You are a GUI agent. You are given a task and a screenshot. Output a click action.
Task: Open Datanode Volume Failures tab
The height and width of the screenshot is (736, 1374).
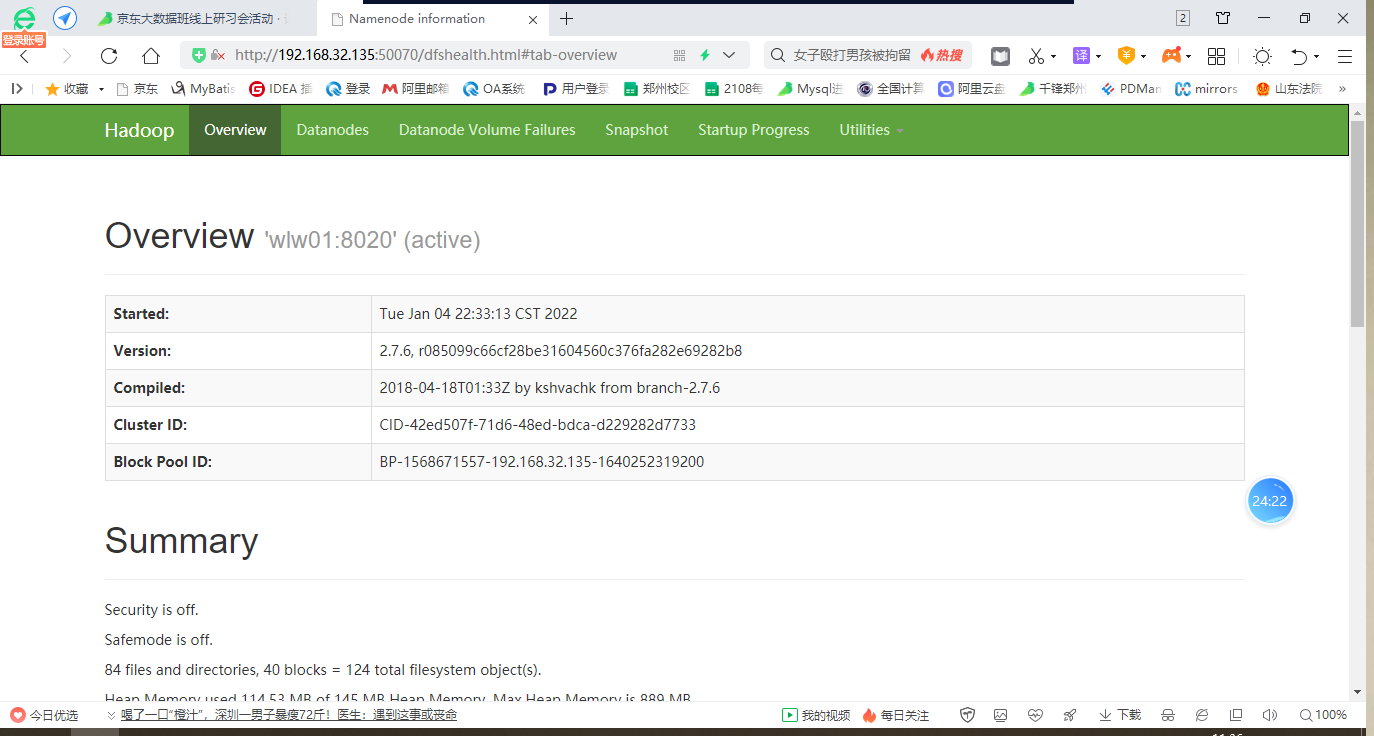coord(487,130)
